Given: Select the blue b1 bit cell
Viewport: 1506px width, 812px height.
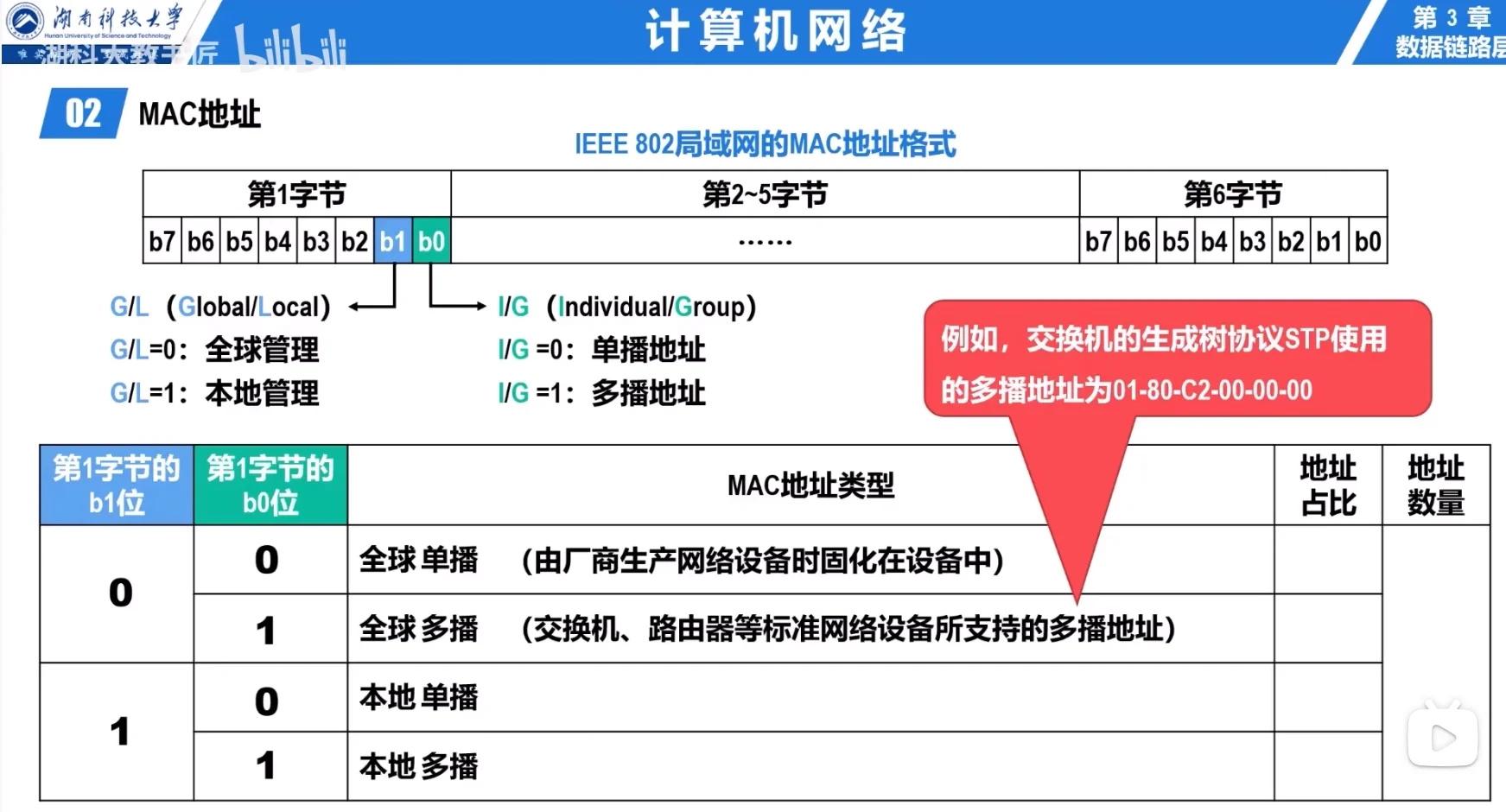Looking at the screenshot, I should 393,241.
